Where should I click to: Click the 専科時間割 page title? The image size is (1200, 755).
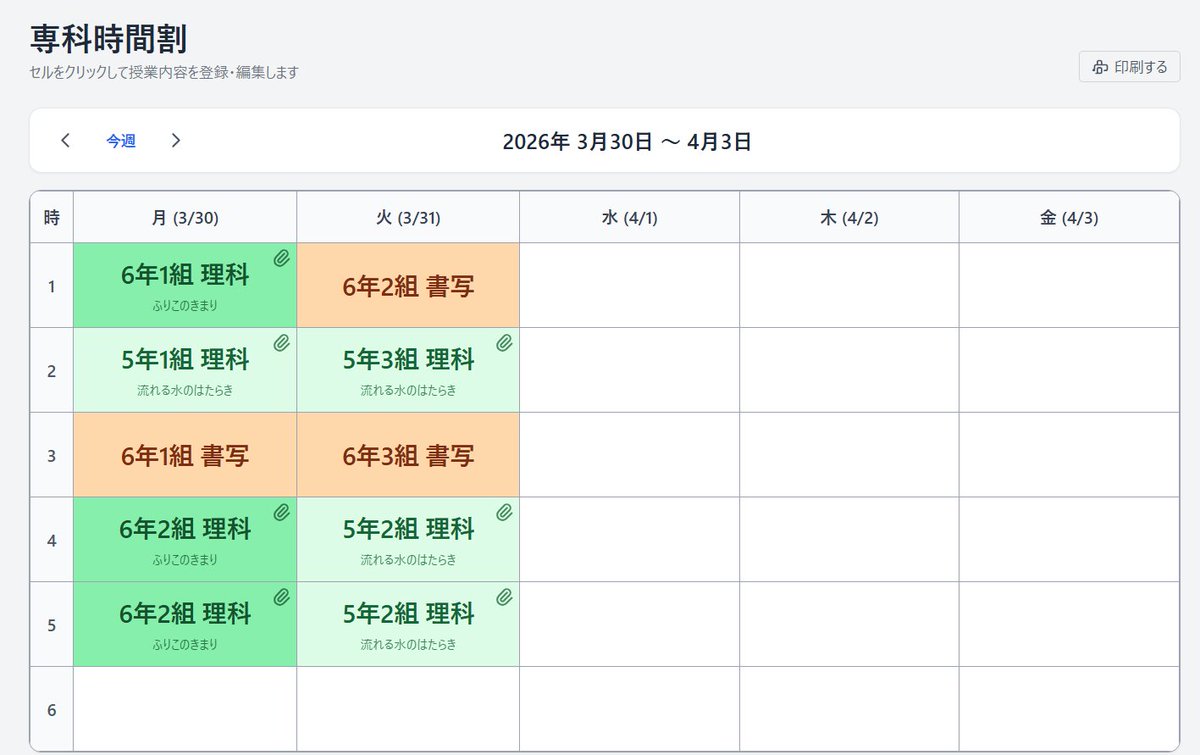coord(109,38)
